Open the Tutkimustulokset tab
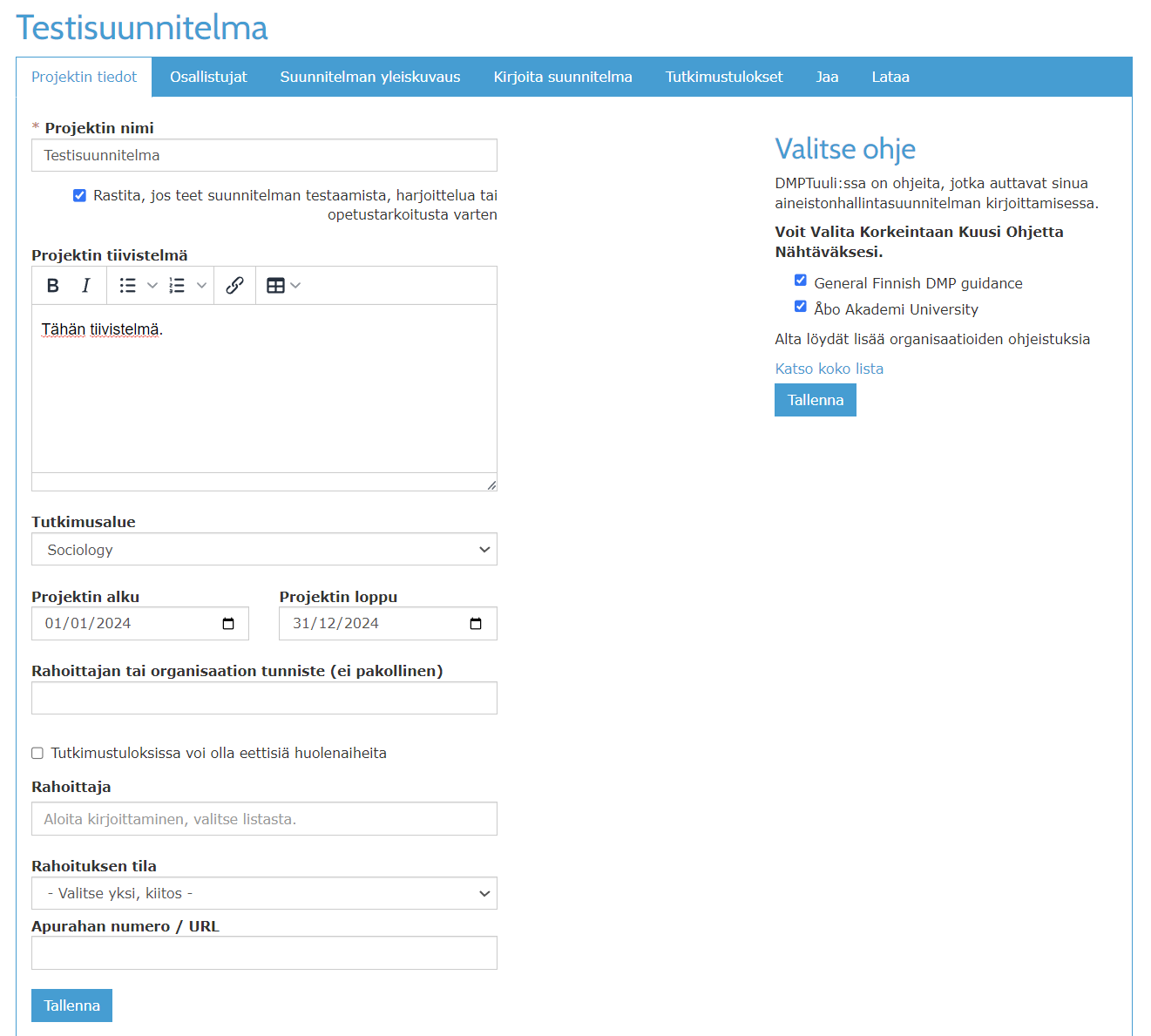The image size is (1151, 1036). [x=724, y=77]
